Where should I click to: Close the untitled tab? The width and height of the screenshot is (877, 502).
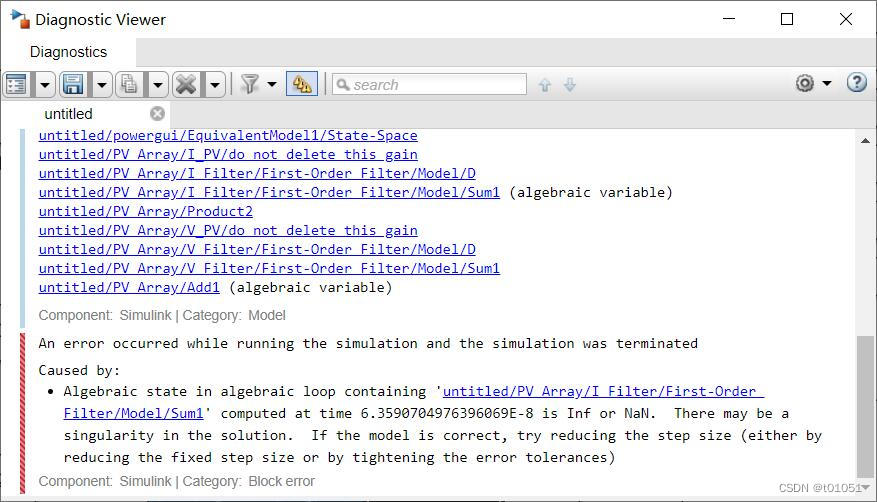point(158,113)
